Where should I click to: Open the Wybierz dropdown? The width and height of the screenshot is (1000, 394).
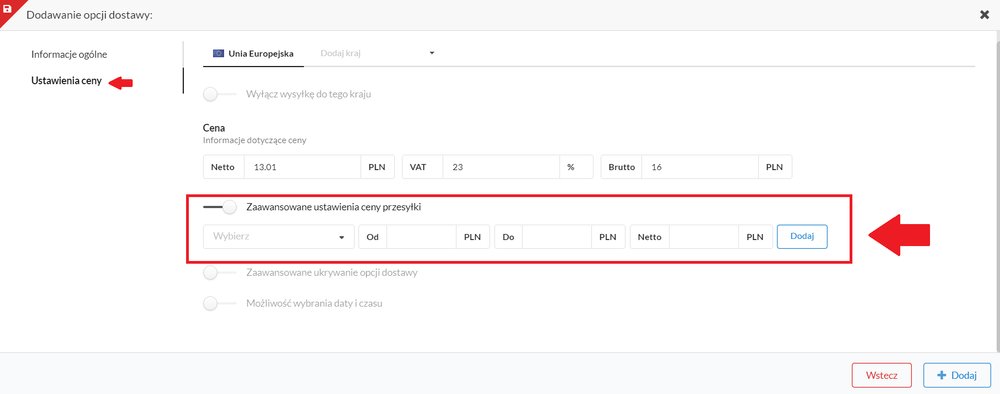coord(279,237)
